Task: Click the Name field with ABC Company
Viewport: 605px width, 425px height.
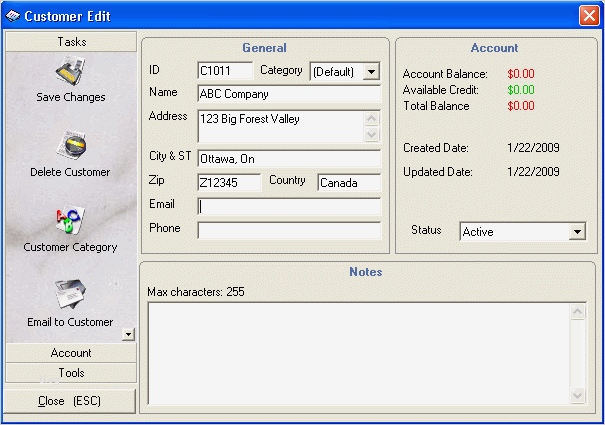Action: 289,94
